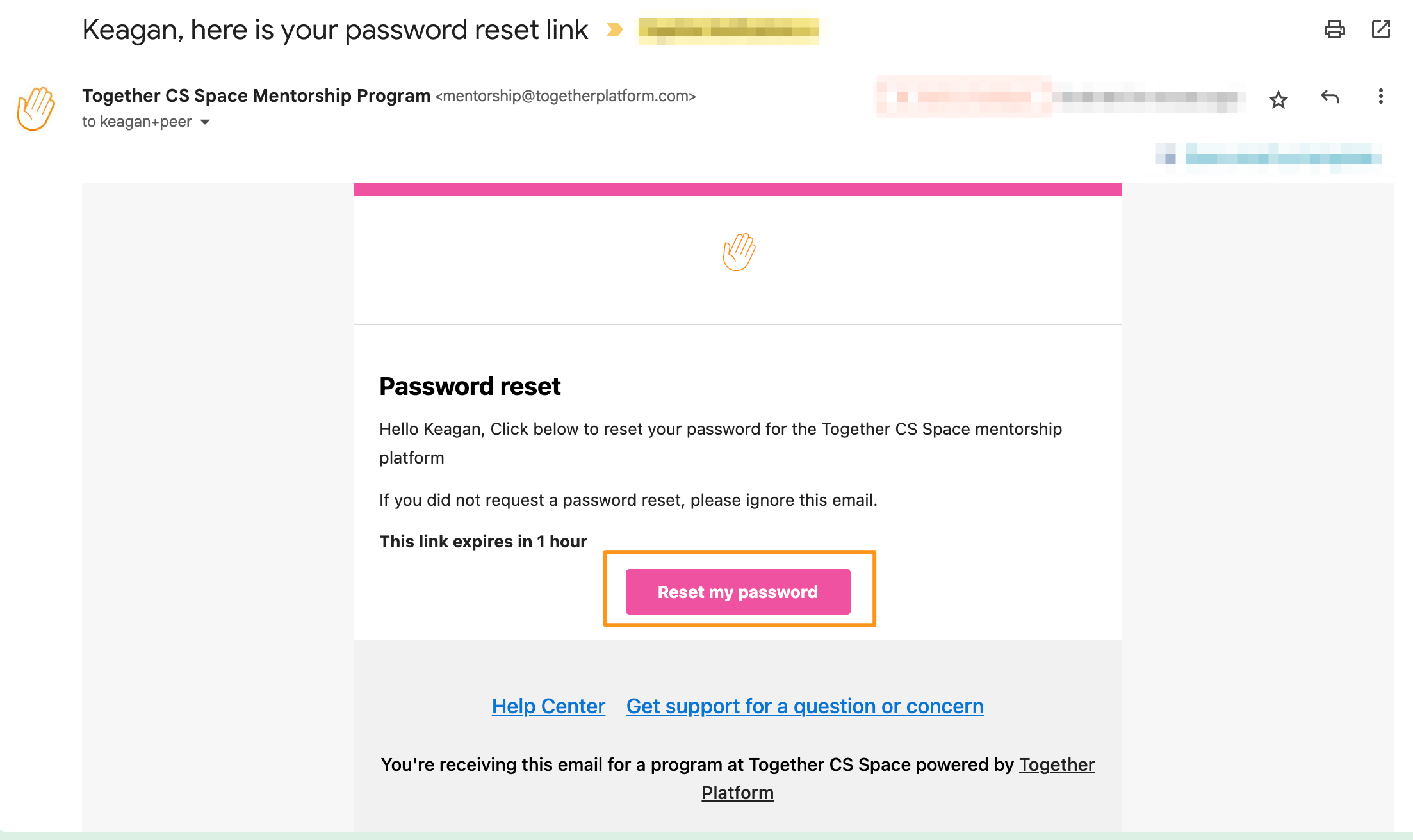Viewport: 1413px width, 840px height.
Task: Open the email in a new window
Action: point(1380,29)
